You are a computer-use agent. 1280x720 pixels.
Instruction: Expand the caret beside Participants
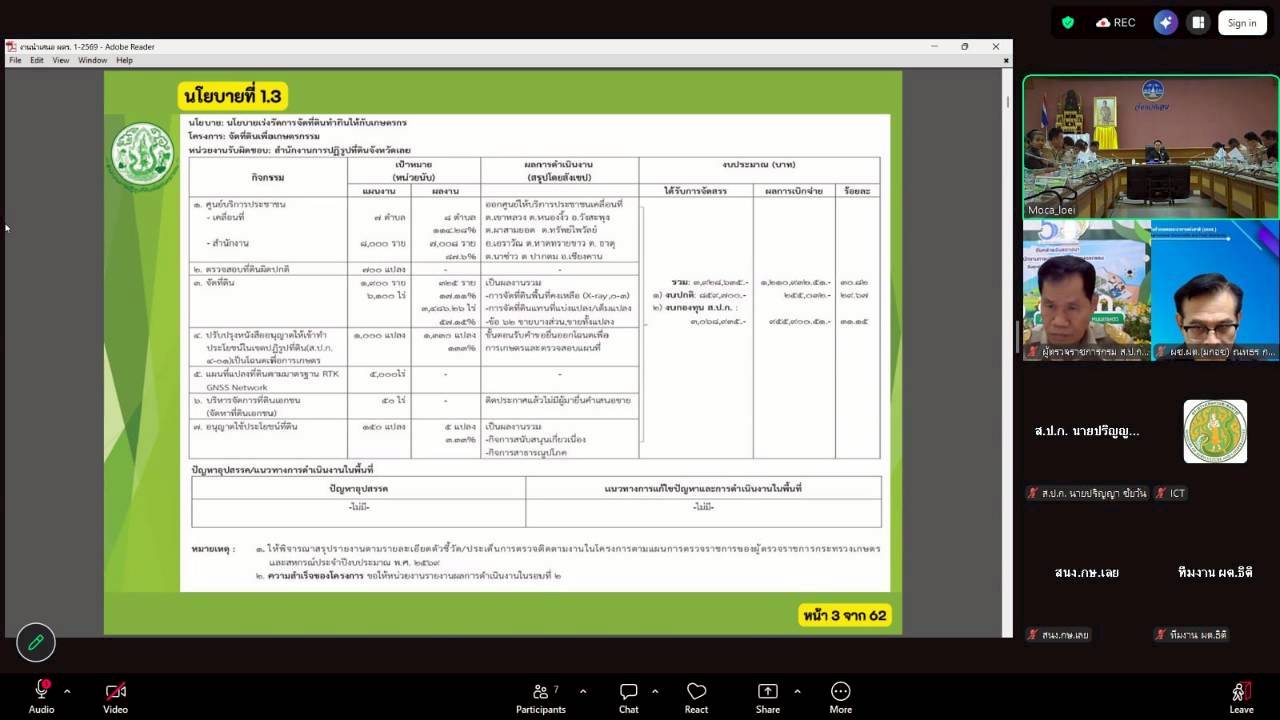[x=583, y=691]
